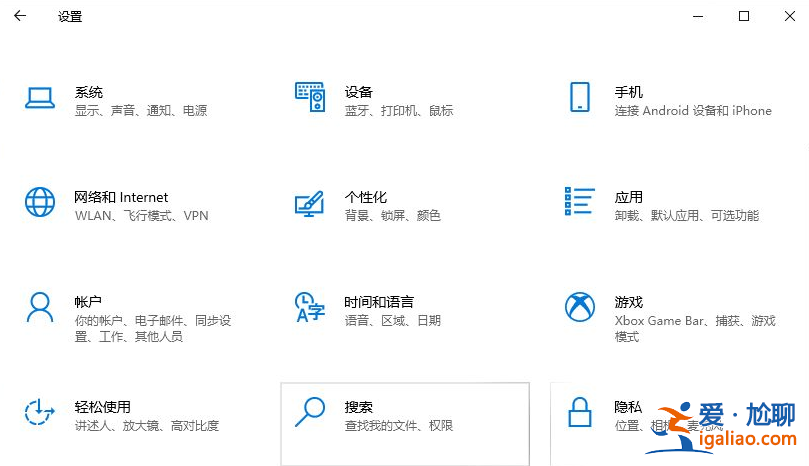Maximize the 设置 window
The image size is (809, 466).
point(744,16)
